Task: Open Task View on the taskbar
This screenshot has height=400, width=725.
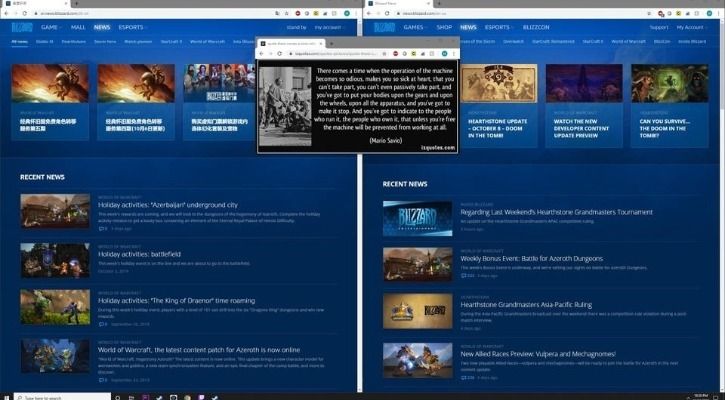Action: click(x=132, y=397)
